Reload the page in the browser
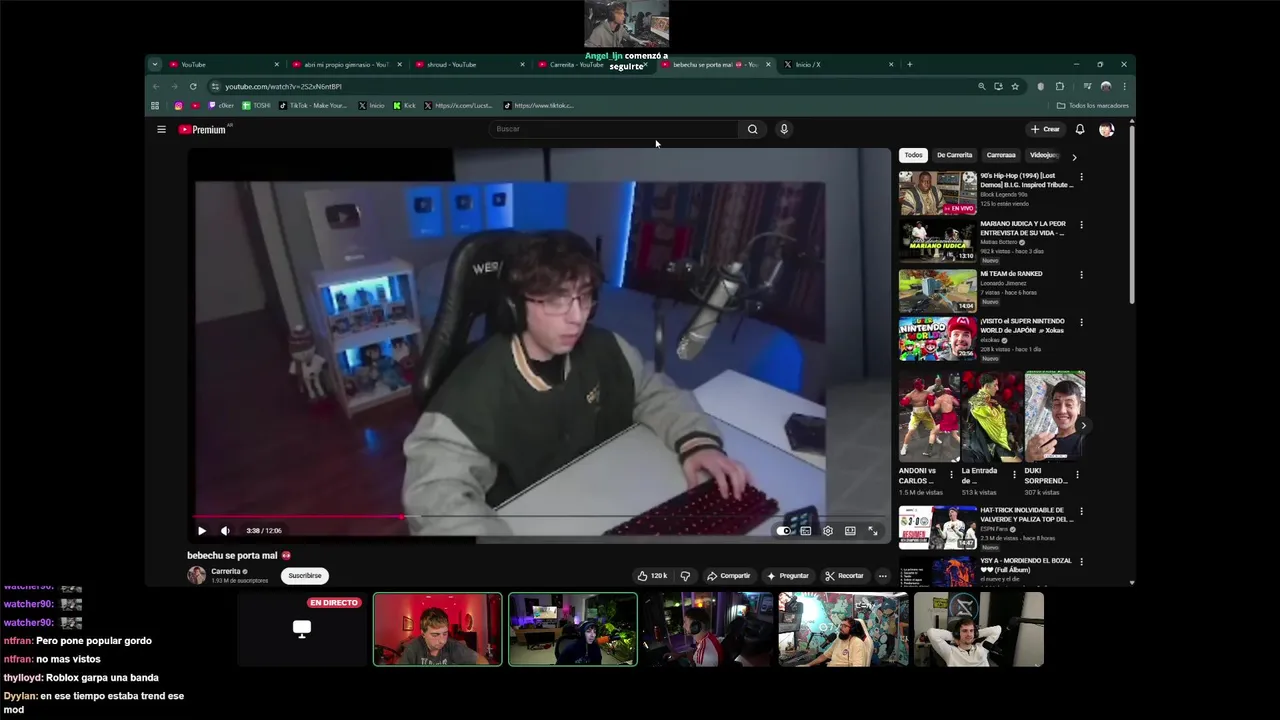 (x=193, y=87)
